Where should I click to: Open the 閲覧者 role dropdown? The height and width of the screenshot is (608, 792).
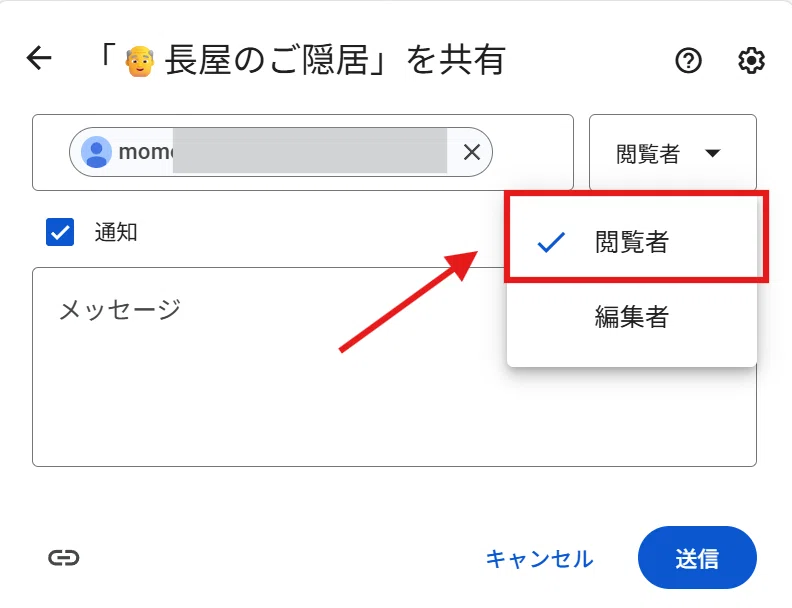pyautogui.click(x=673, y=153)
